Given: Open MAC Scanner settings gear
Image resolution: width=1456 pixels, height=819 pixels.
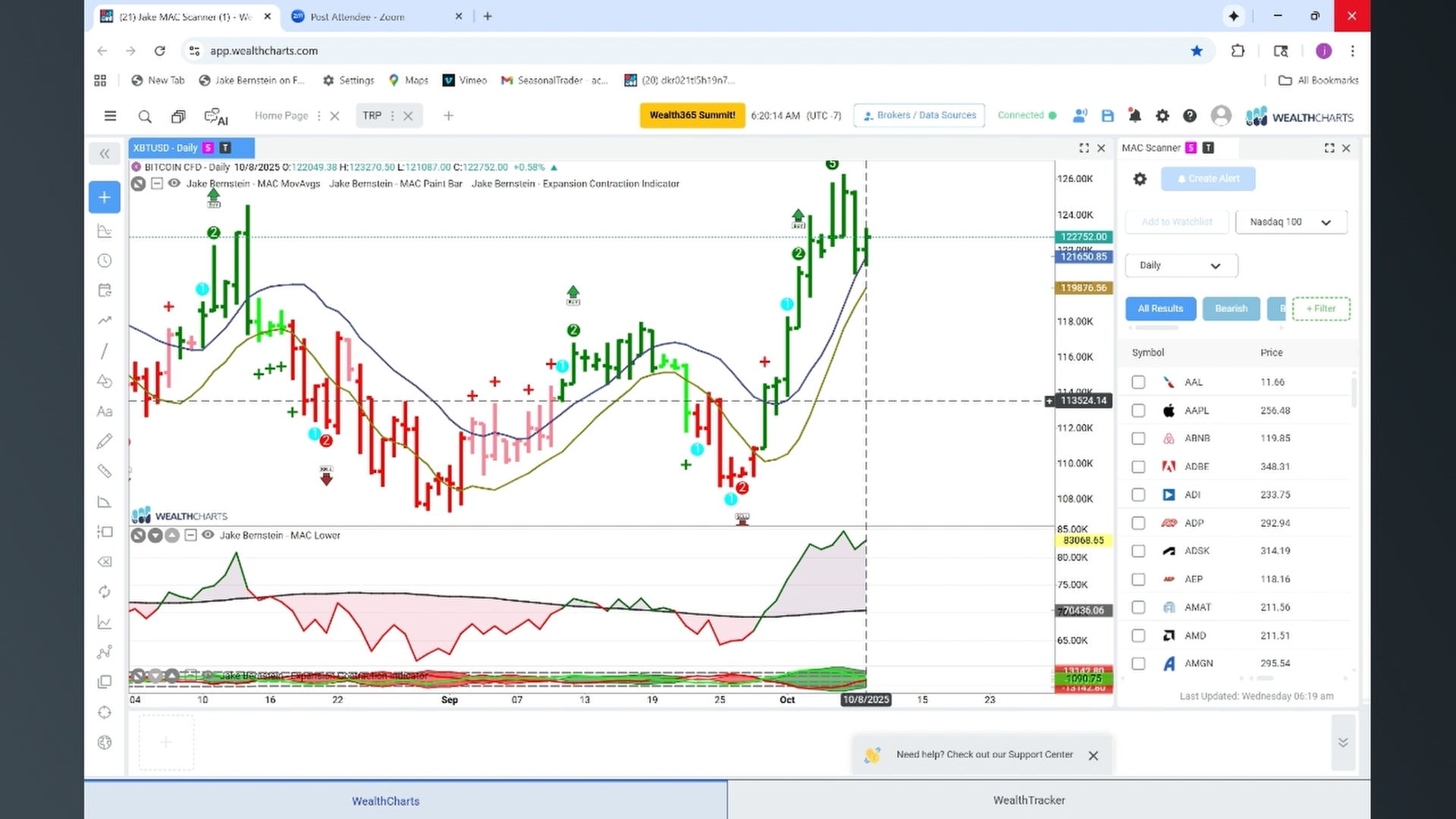Looking at the screenshot, I should click(1140, 179).
